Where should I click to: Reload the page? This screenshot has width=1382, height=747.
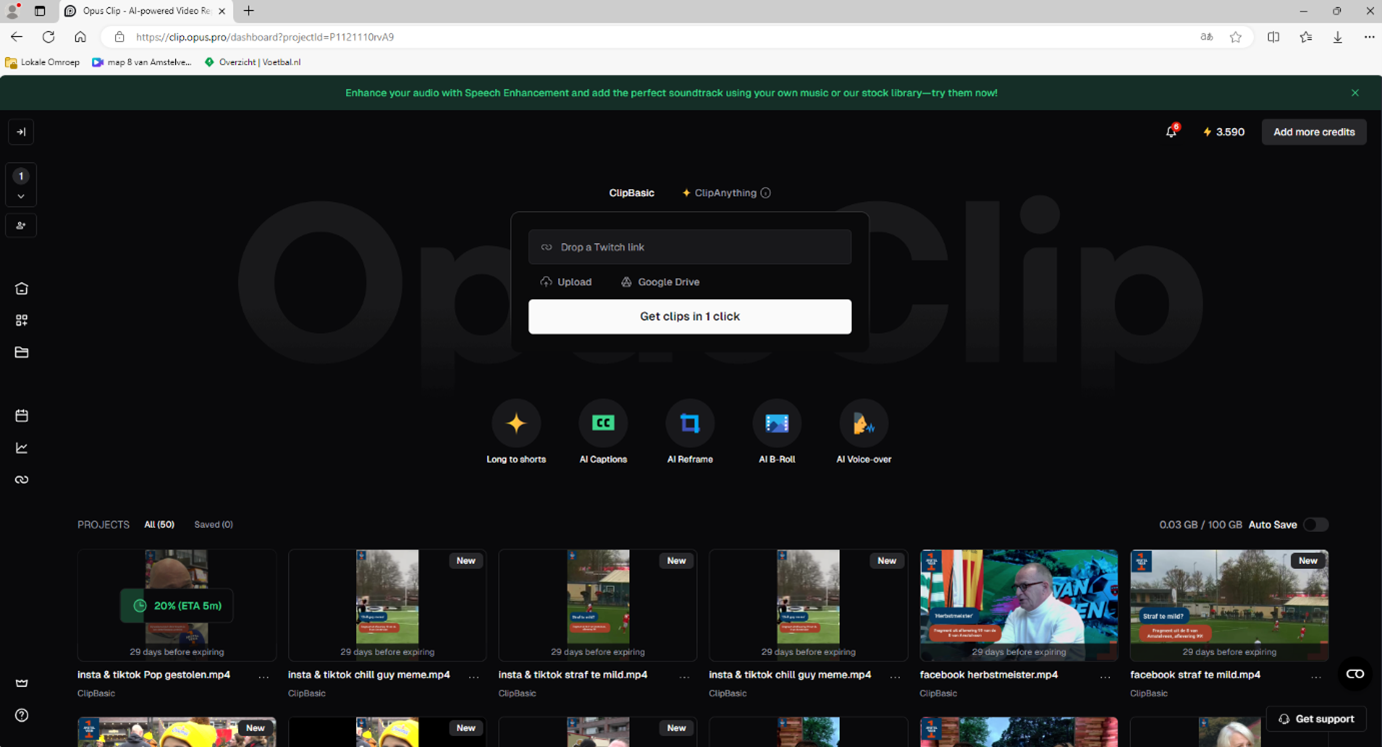(48, 37)
